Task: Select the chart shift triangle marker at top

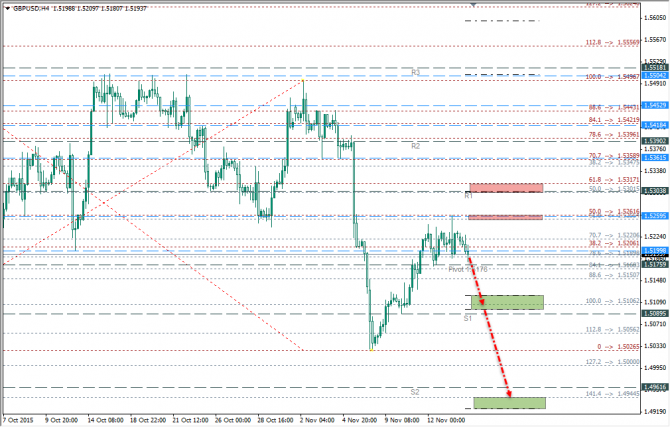Action: coord(473,5)
